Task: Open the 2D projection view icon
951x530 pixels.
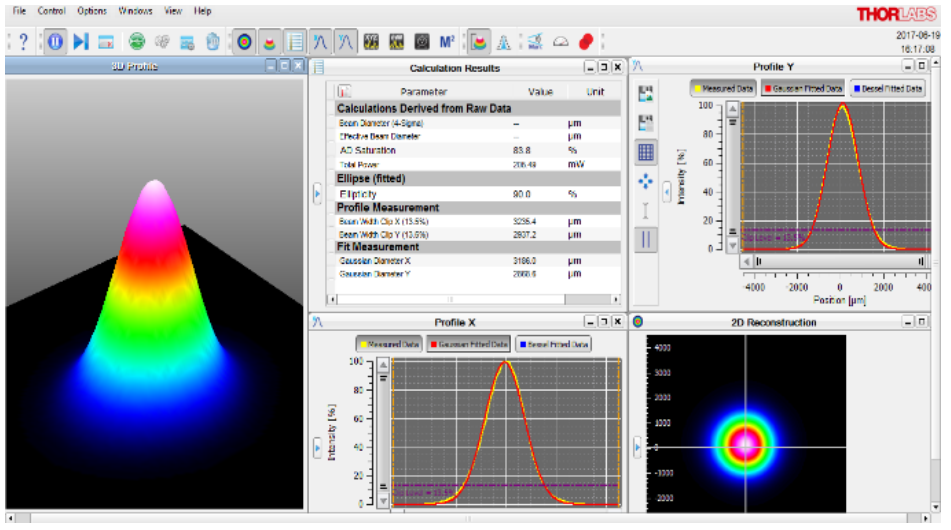Action: (x=244, y=42)
